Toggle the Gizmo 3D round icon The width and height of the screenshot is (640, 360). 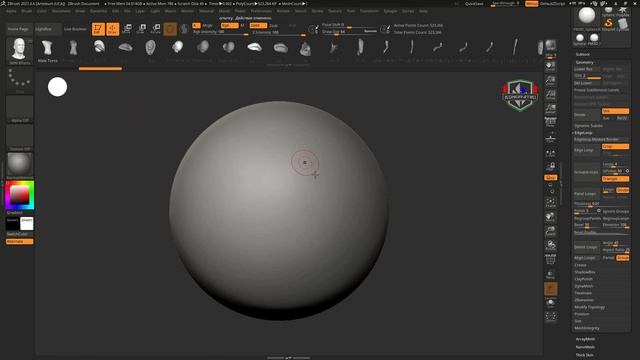pyautogui.click(x=170, y=29)
